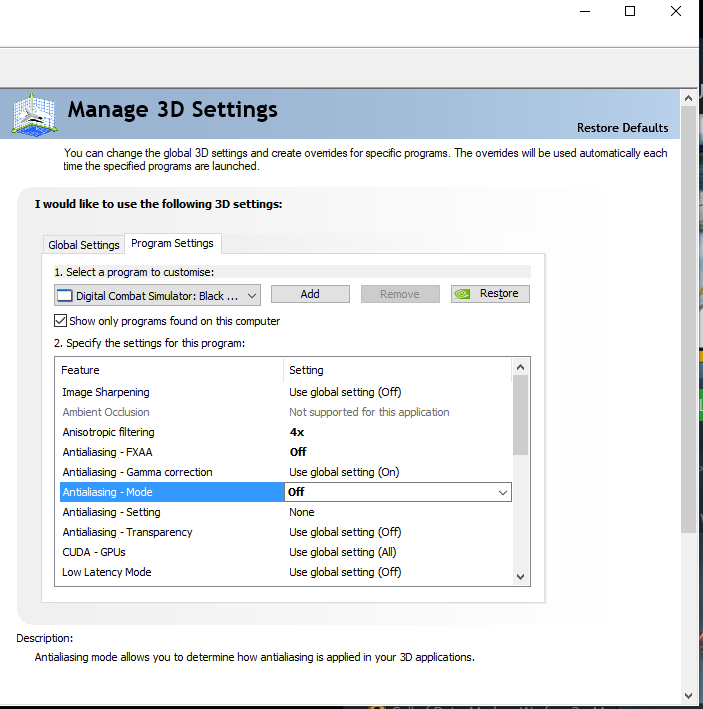Click the 4x anisotropic filtering value
Screen dimensions: 703x709
297,432
